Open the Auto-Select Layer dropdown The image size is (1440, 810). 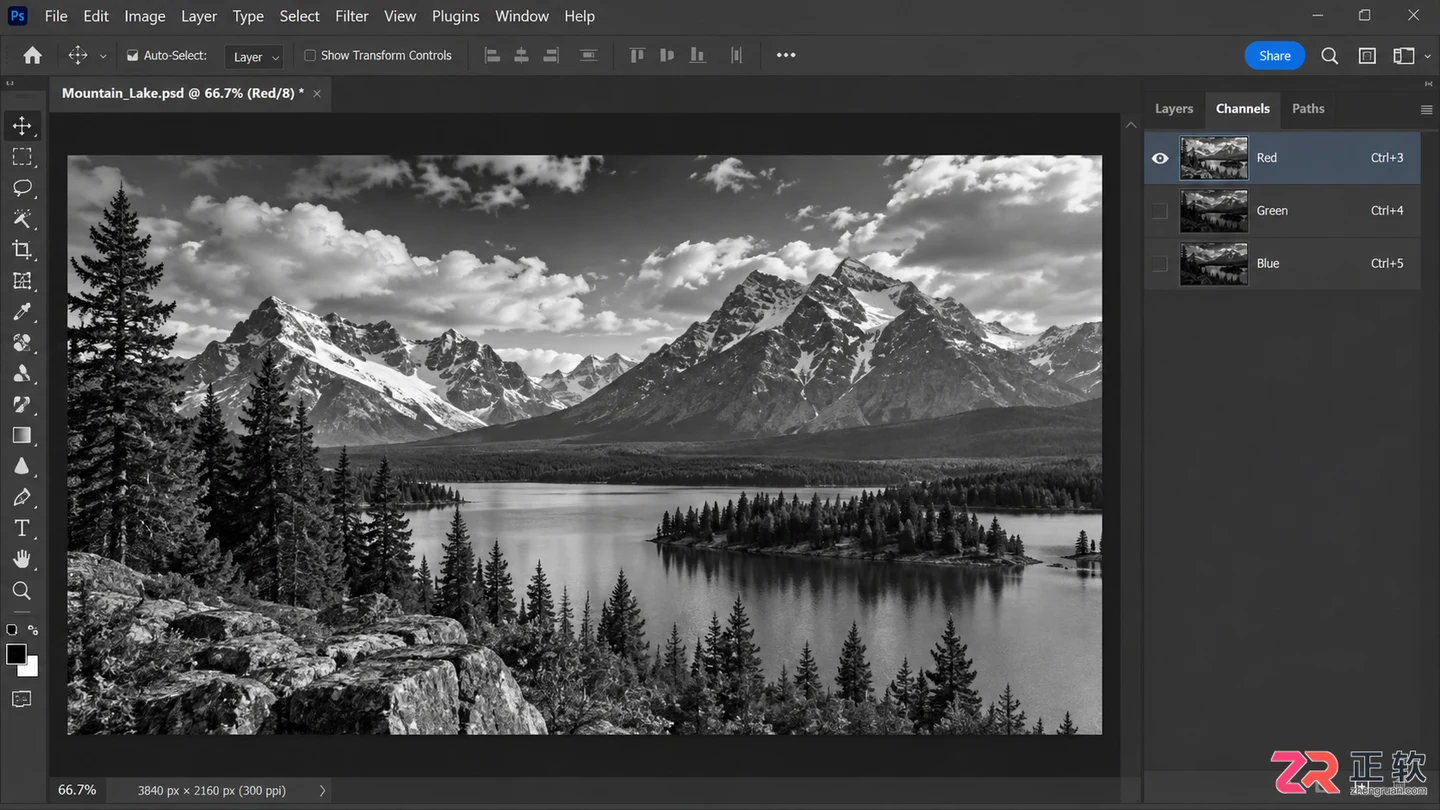pyautogui.click(x=255, y=57)
